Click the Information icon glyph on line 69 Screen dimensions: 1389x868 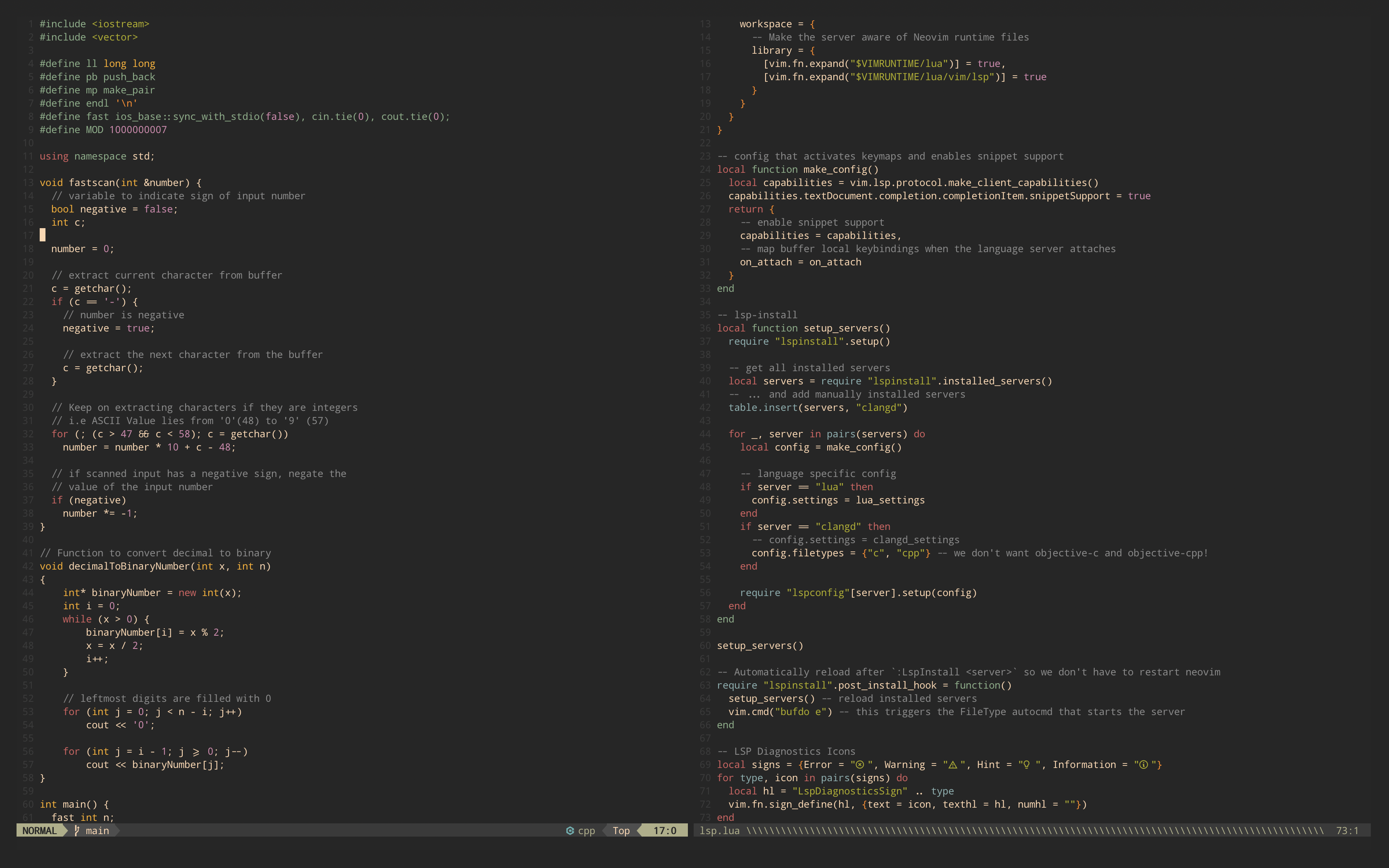point(1143,765)
